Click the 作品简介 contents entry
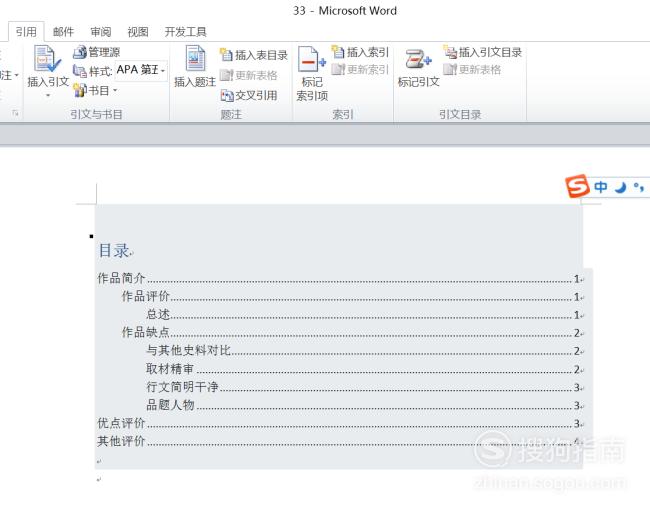Viewport: 650px width, 517px height. click(340, 279)
